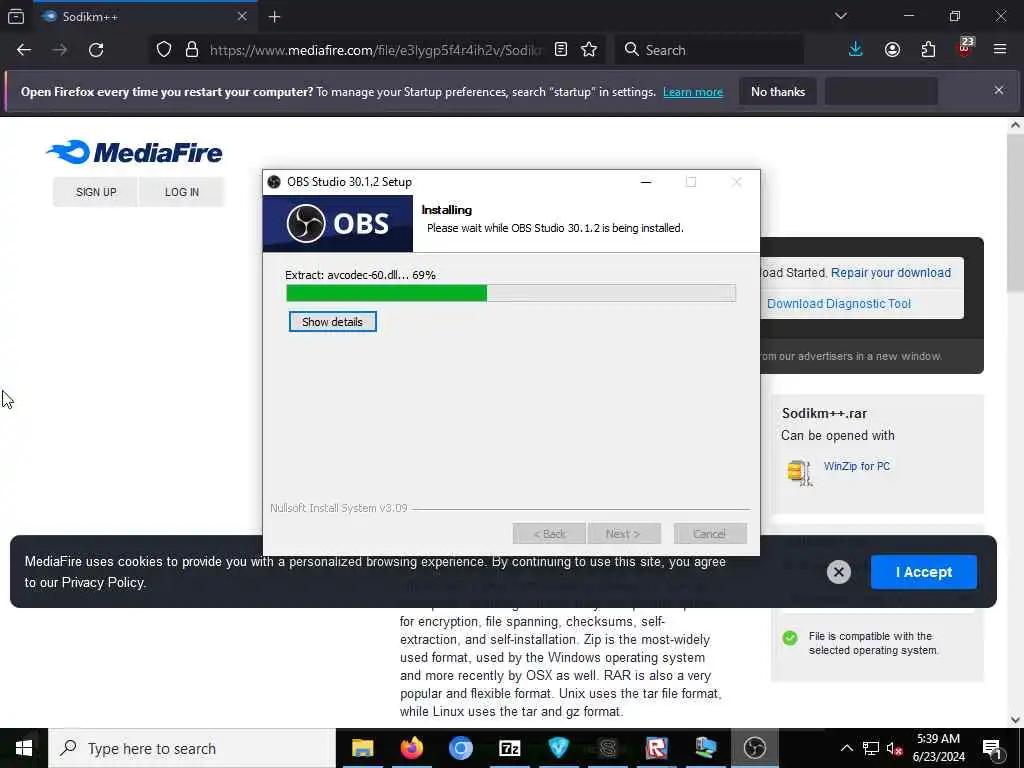
Task: Show hidden system tray icons
Action: 846,748
